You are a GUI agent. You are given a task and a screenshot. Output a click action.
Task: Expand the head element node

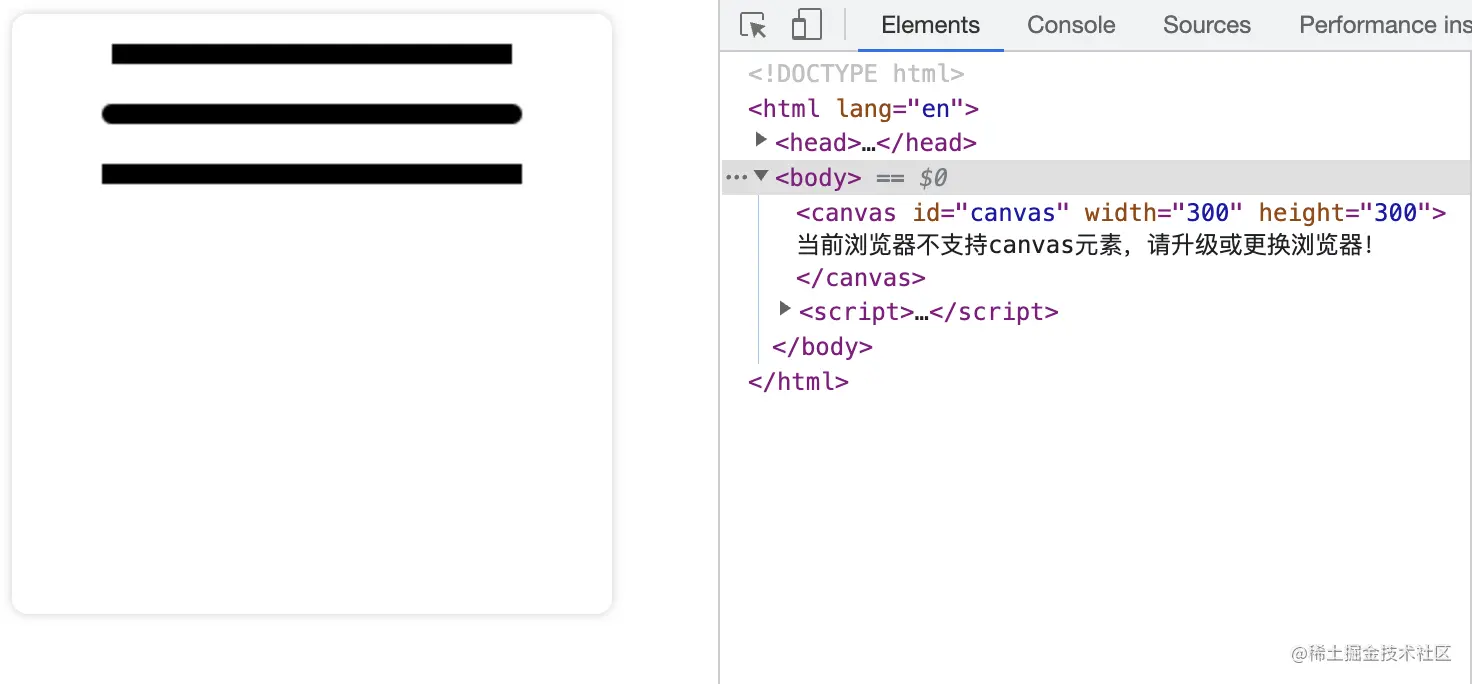[x=761, y=140]
